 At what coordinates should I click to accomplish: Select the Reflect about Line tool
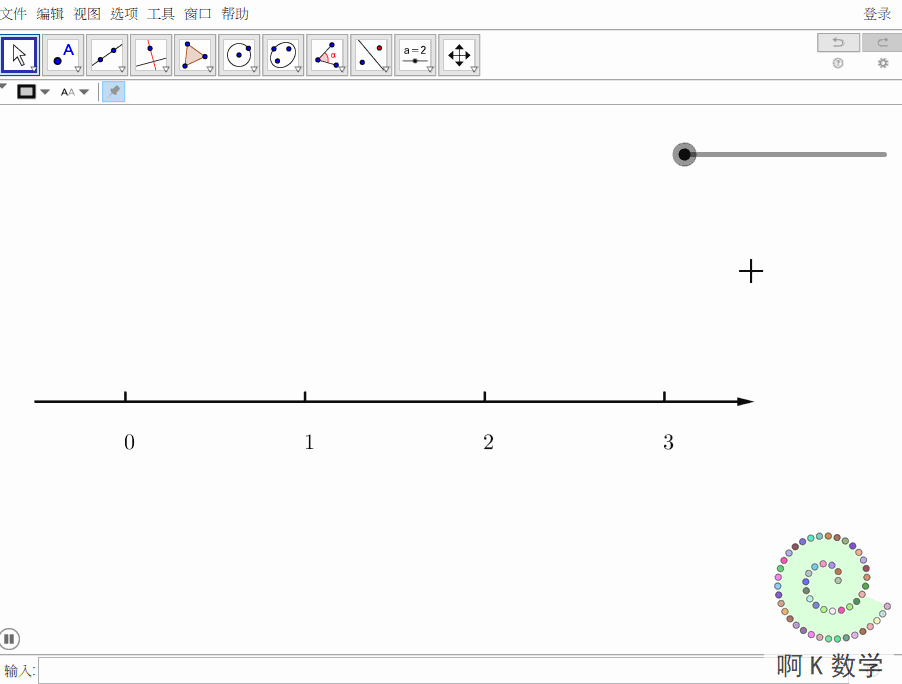[x=371, y=55]
